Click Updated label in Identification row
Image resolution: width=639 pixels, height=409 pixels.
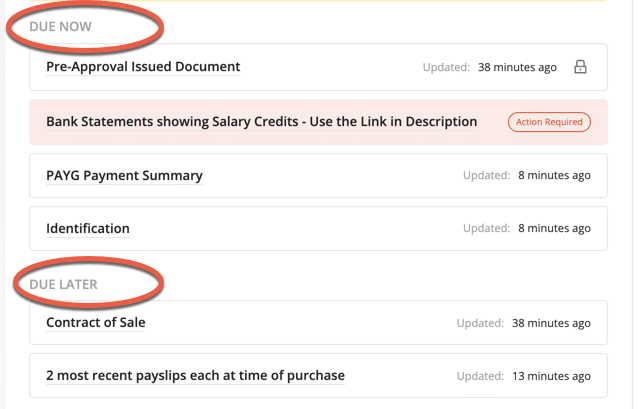click(x=487, y=228)
